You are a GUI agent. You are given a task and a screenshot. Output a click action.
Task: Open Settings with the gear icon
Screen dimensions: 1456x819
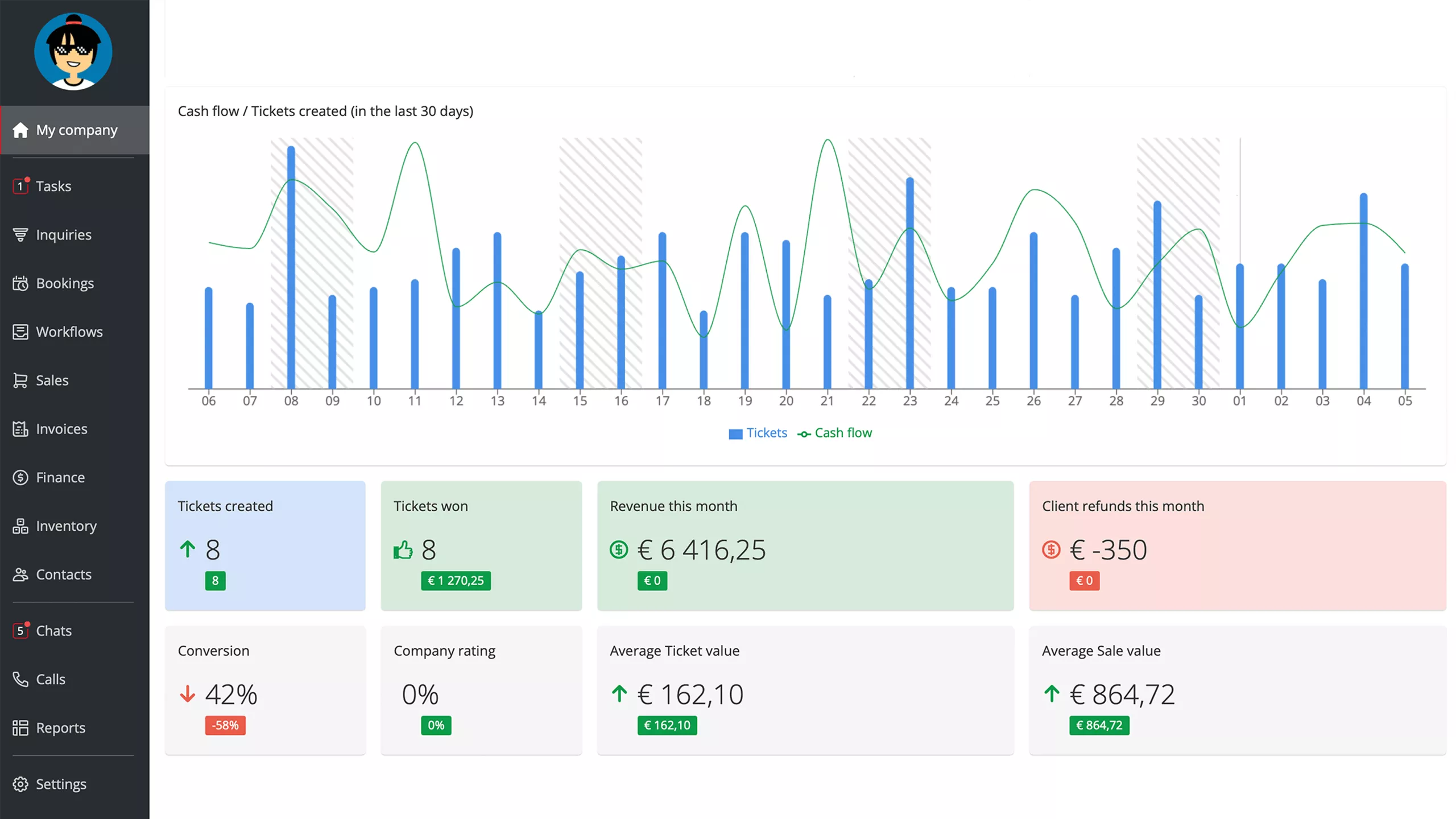coord(20,784)
